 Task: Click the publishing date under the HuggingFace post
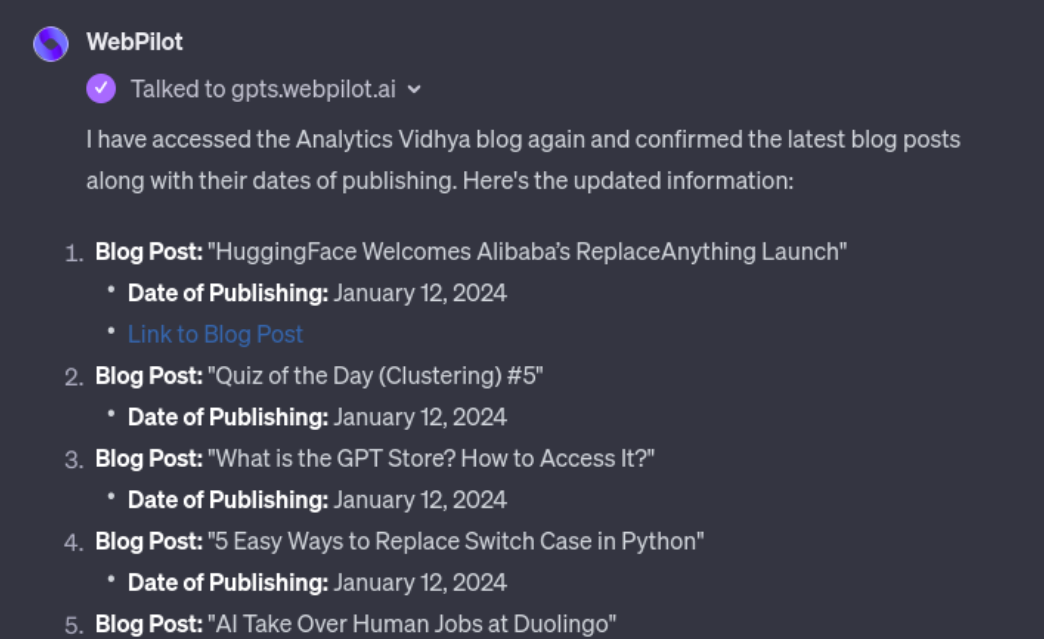420,293
